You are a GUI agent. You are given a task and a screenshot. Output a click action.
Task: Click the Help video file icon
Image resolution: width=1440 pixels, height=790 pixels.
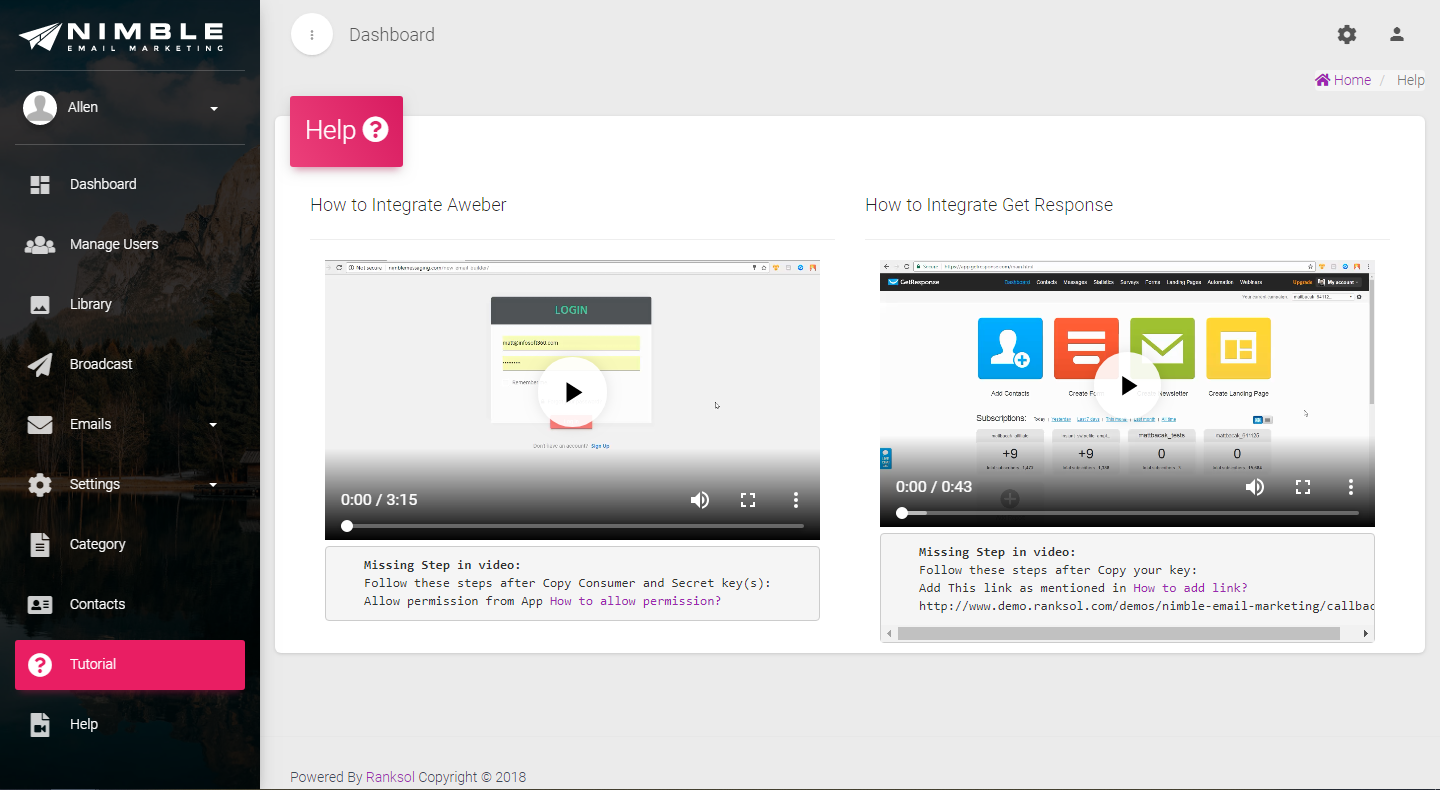coord(40,724)
